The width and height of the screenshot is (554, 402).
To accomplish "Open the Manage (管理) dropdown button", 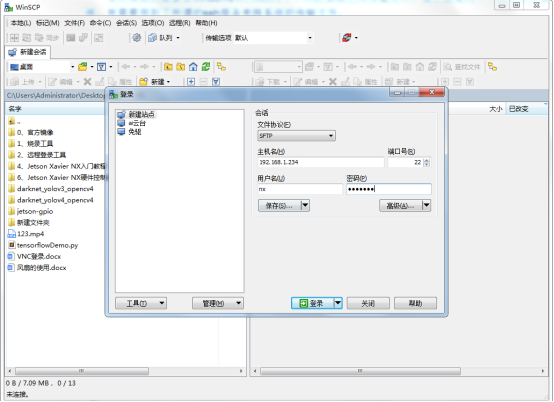I will click(218, 303).
